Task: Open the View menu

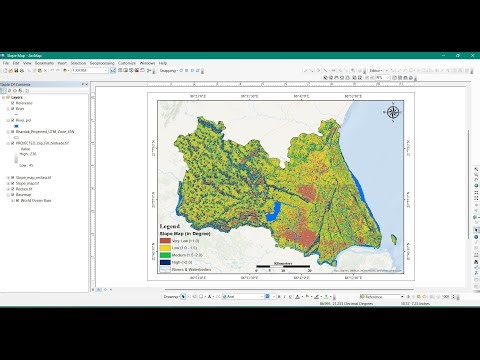Action: point(27,63)
